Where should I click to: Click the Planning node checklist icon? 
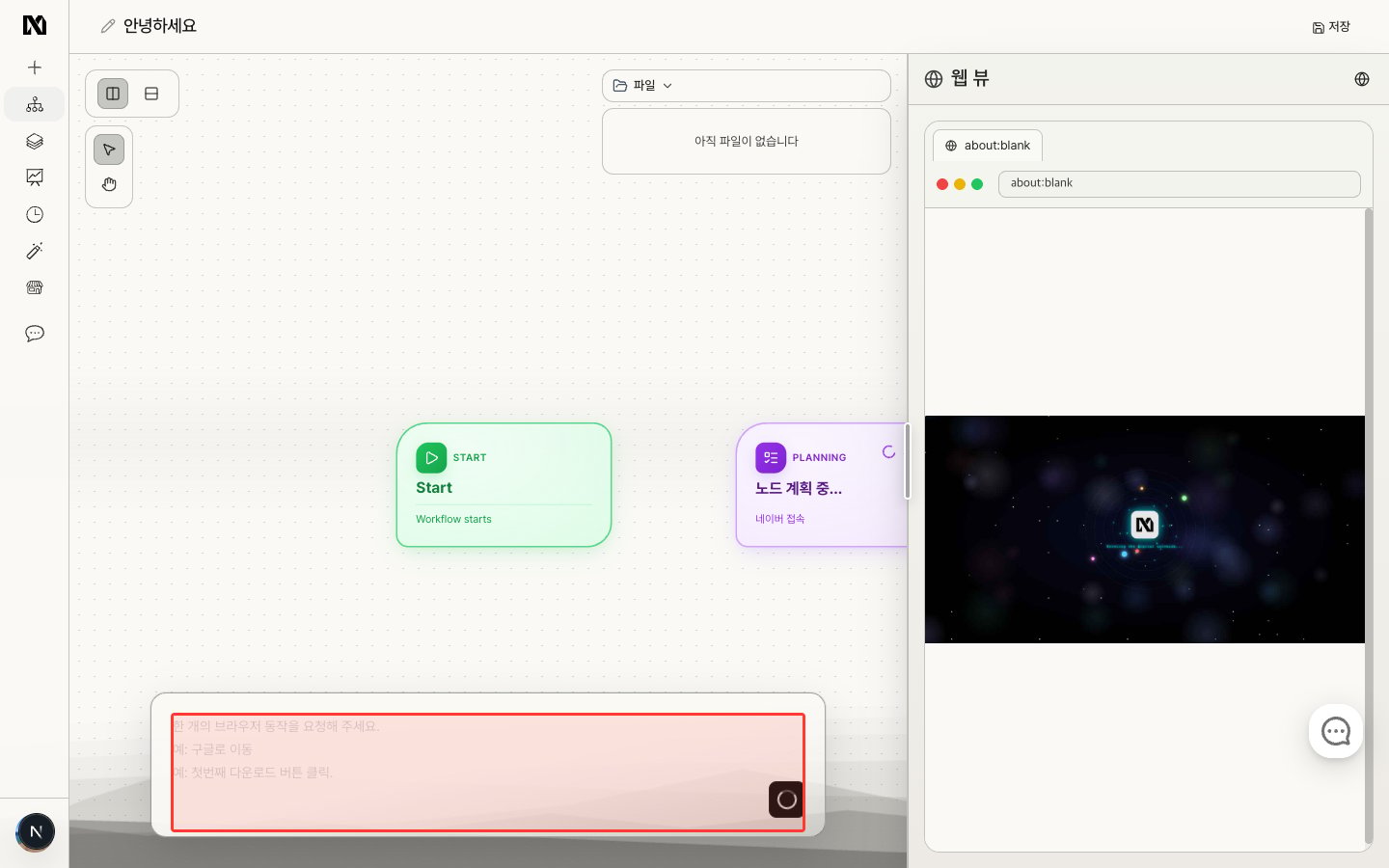[771, 458]
